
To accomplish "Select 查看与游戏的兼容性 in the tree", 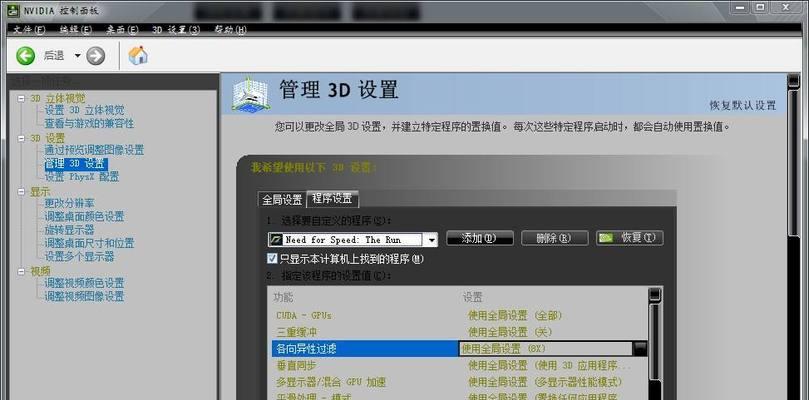I will click(89, 124).
